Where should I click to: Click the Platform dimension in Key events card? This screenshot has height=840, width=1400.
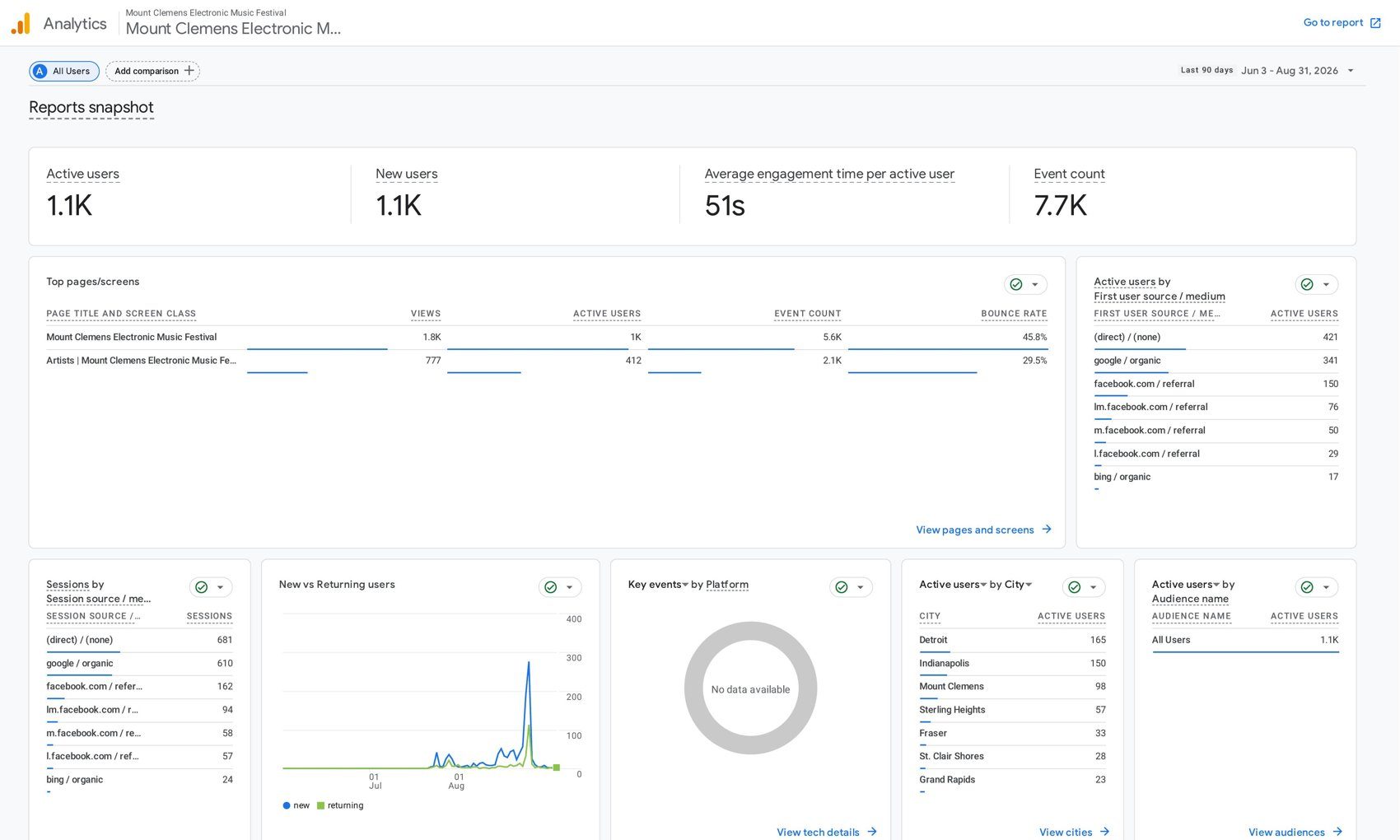tap(727, 585)
